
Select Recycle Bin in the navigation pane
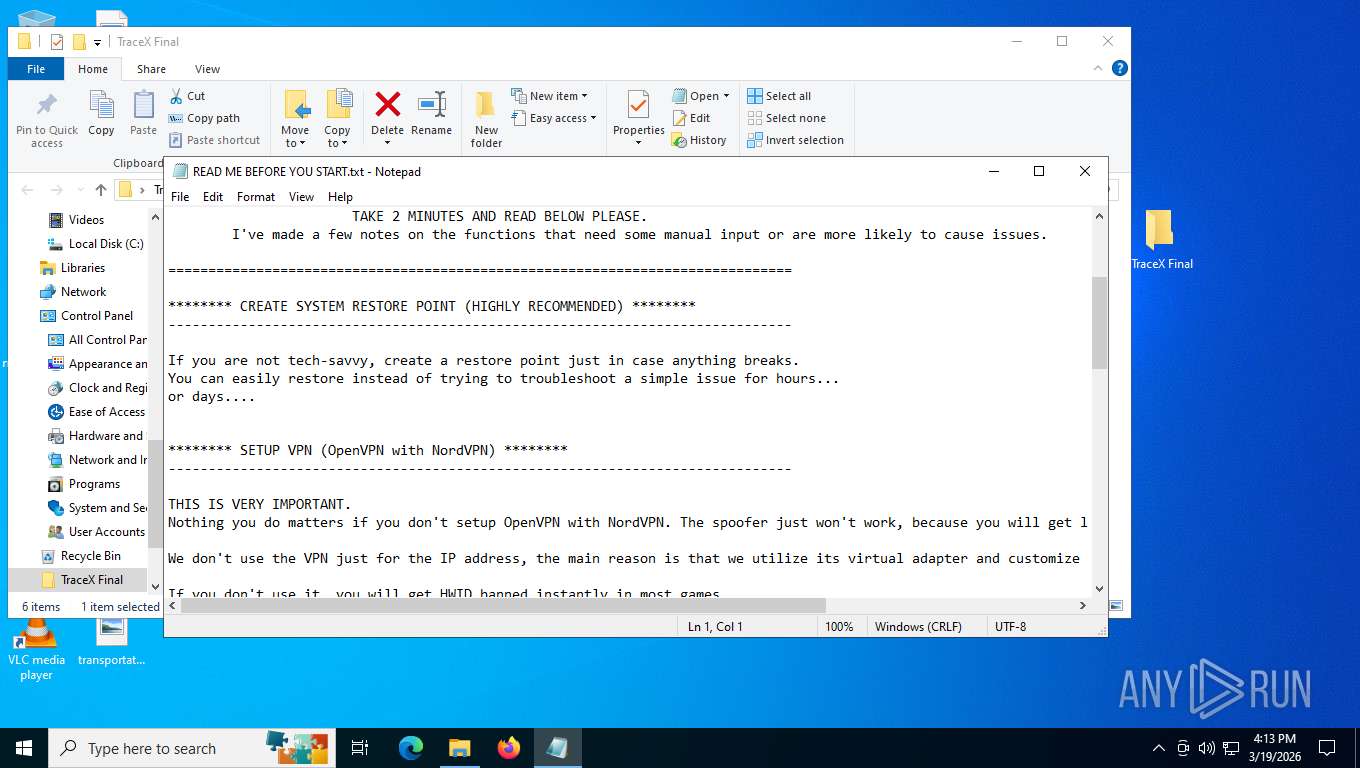[x=81, y=556]
